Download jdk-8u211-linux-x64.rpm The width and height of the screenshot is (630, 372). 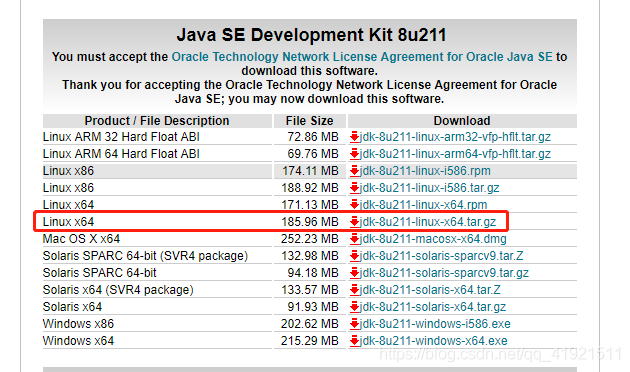(423, 204)
